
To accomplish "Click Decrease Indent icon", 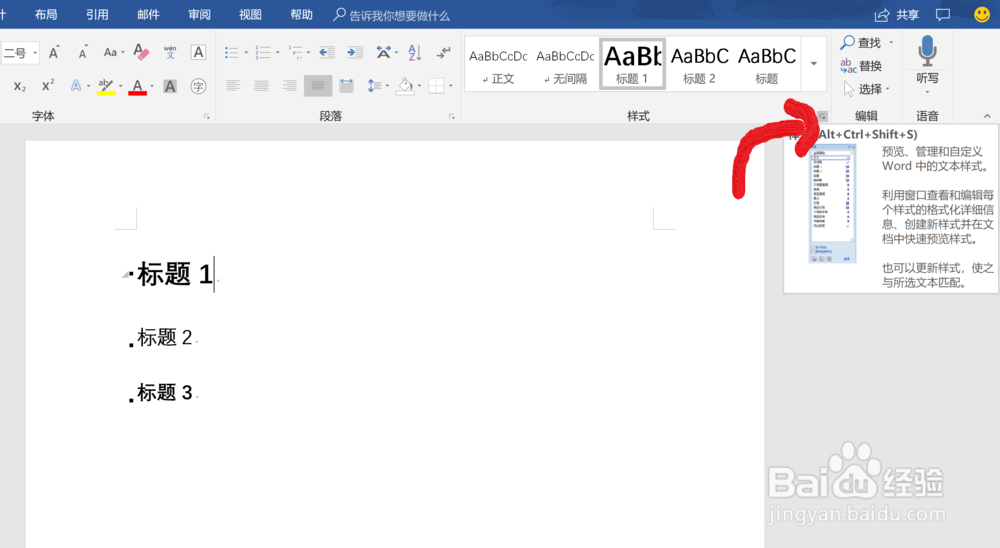I will coord(327,52).
